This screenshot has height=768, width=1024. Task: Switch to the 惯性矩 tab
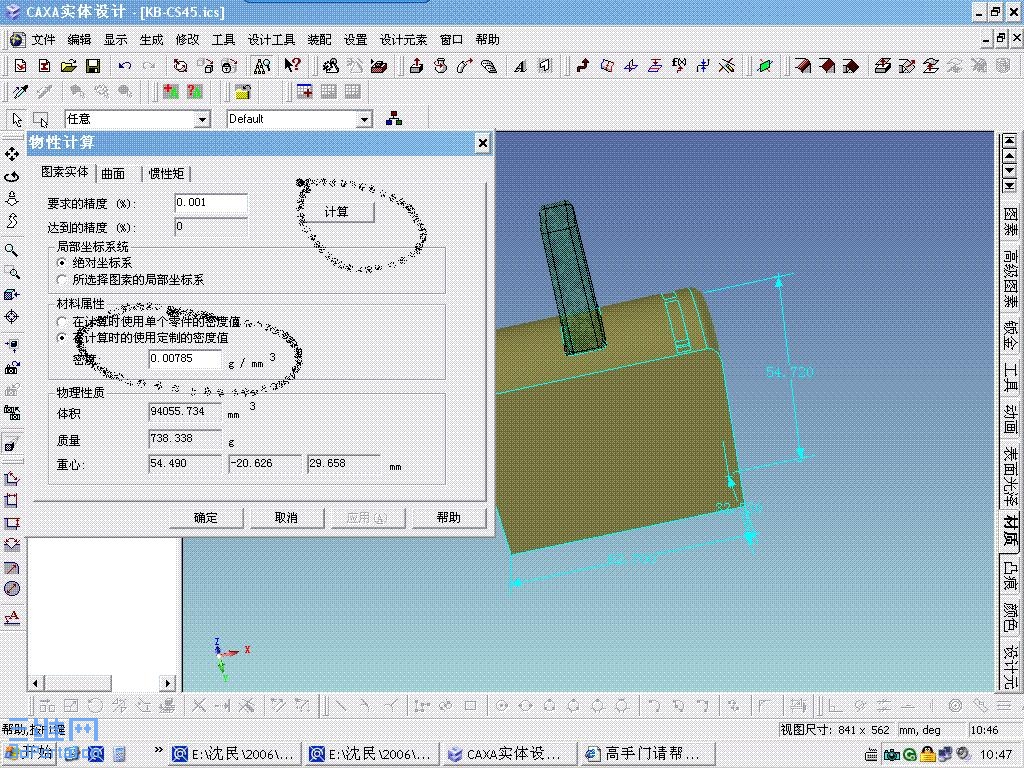166,173
